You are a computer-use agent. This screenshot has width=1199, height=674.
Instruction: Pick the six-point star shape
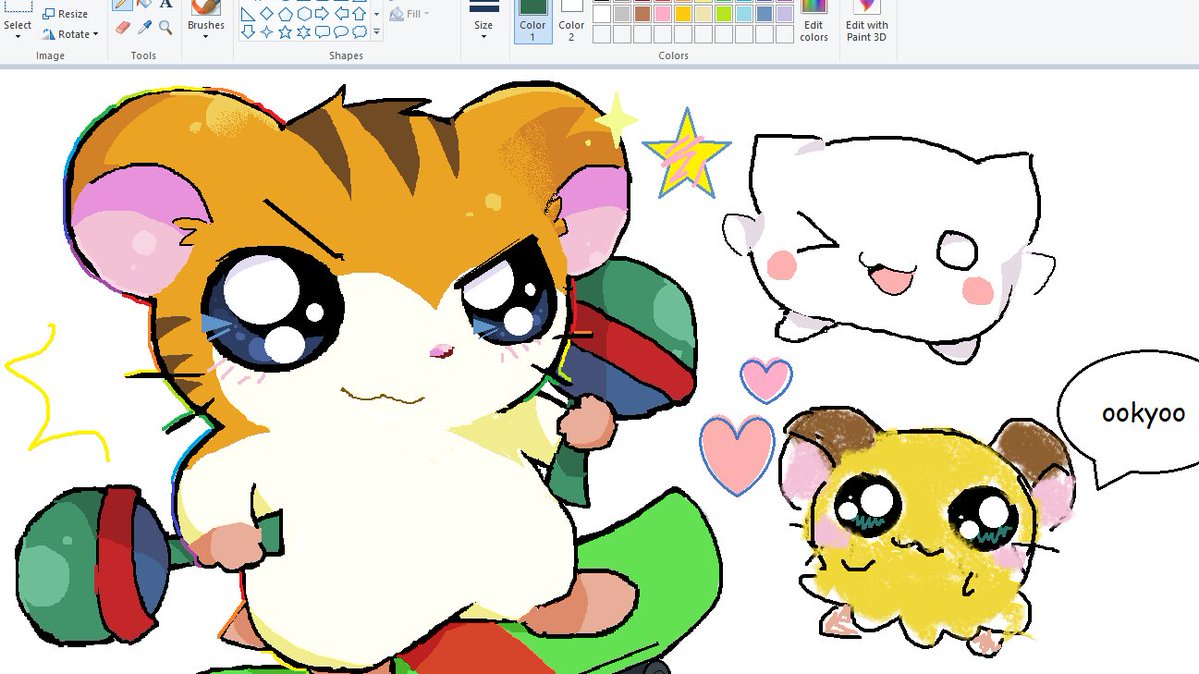[x=304, y=32]
